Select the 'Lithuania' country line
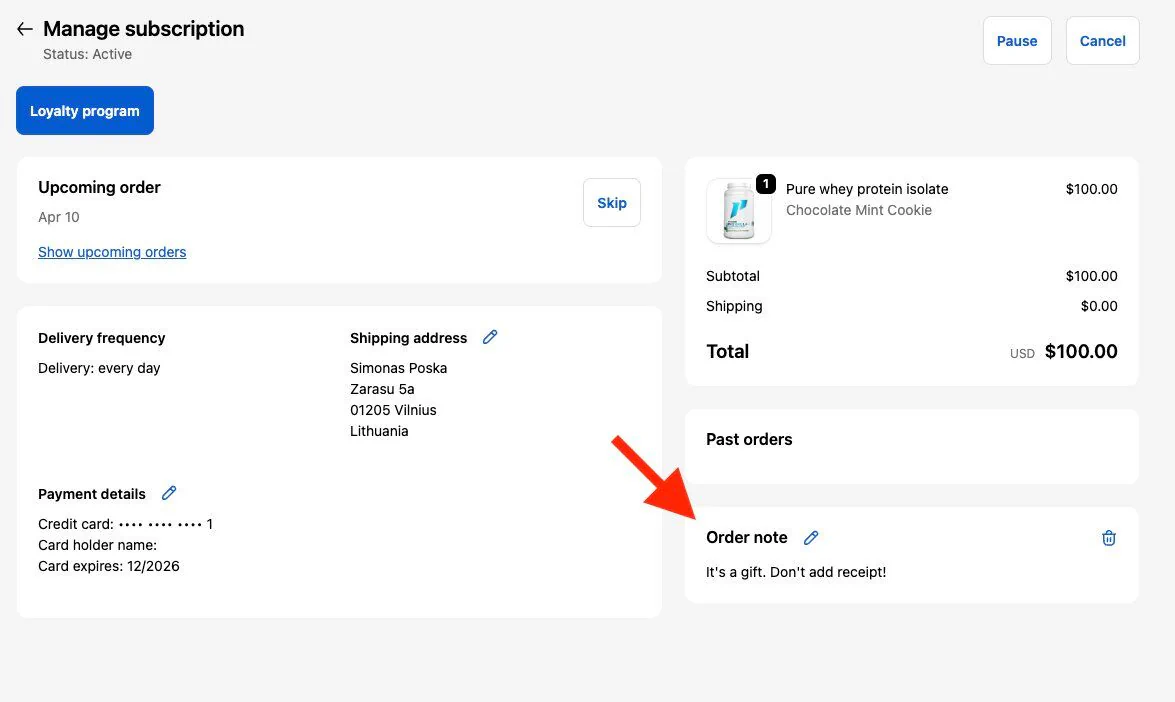Screen dimensions: 1175x702 [379, 431]
